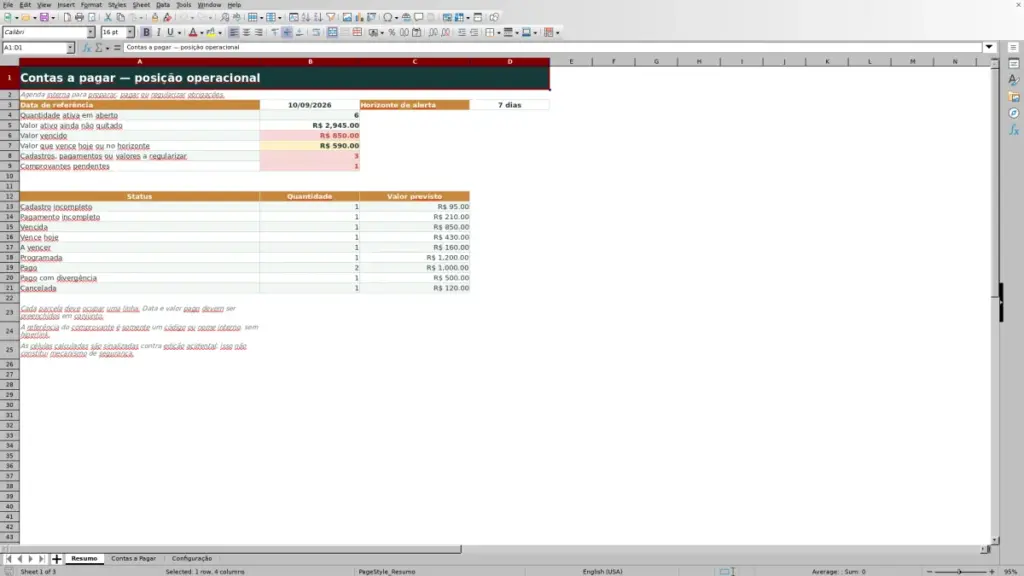Image resolution: width=1024 pixels, height=576 pixels.
Task: Click the Format as Percent icon
Action: 392,33
